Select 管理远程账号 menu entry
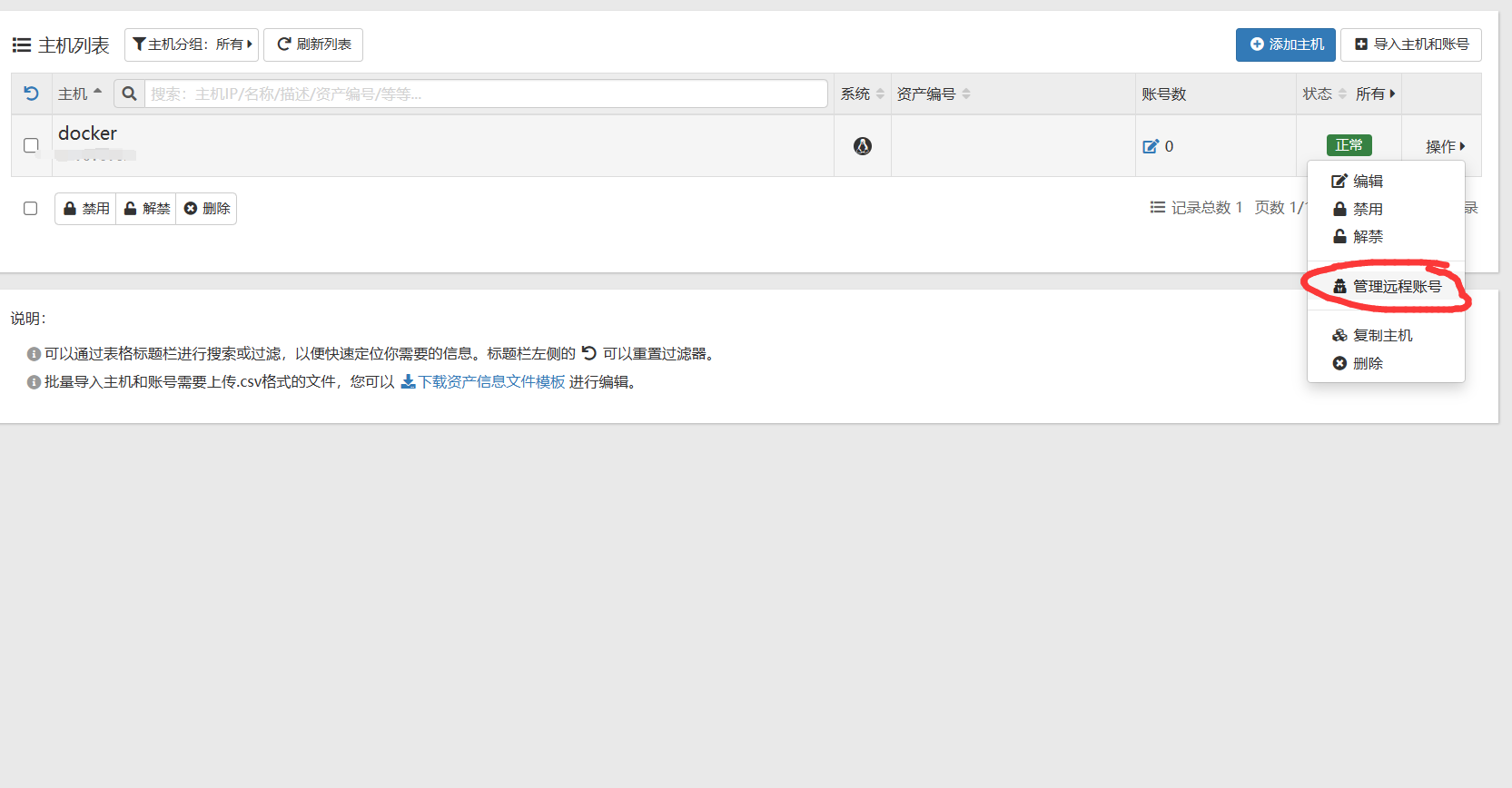Image resolution: width=1512 pixels, height=788 pixels. click(1386, 286)
